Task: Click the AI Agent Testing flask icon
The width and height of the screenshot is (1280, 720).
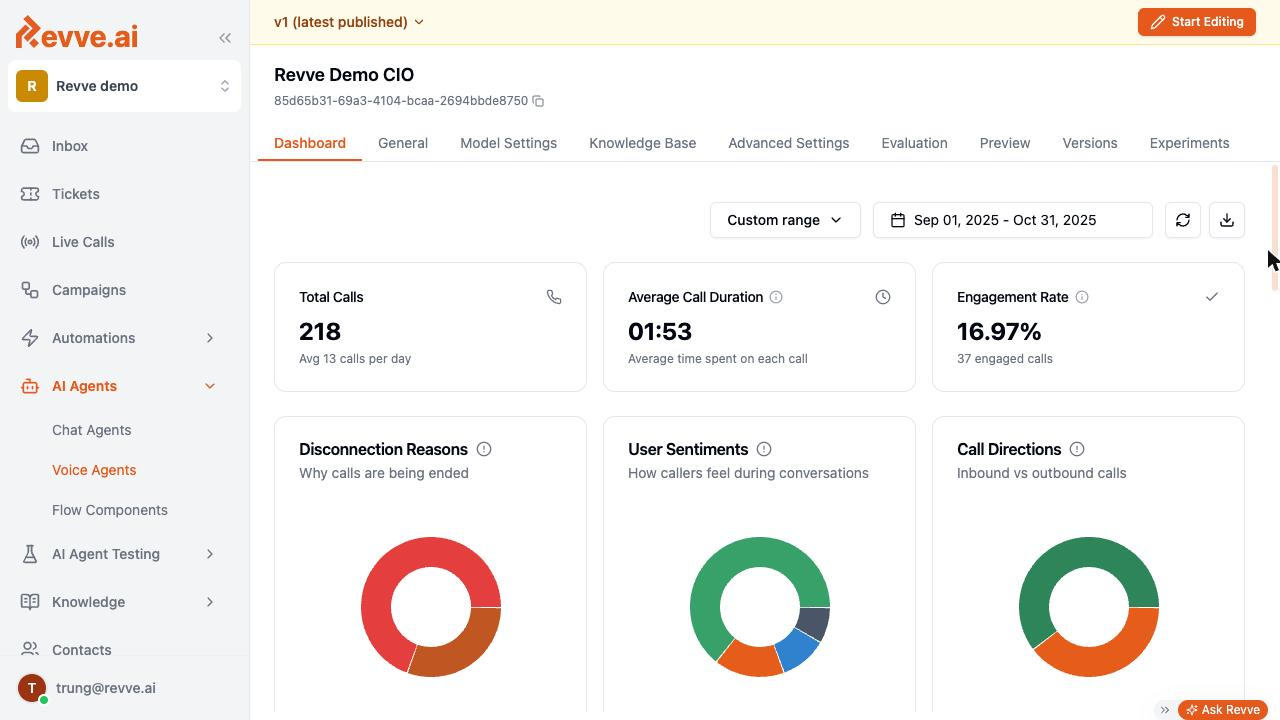Action: (x=30, y=554)
